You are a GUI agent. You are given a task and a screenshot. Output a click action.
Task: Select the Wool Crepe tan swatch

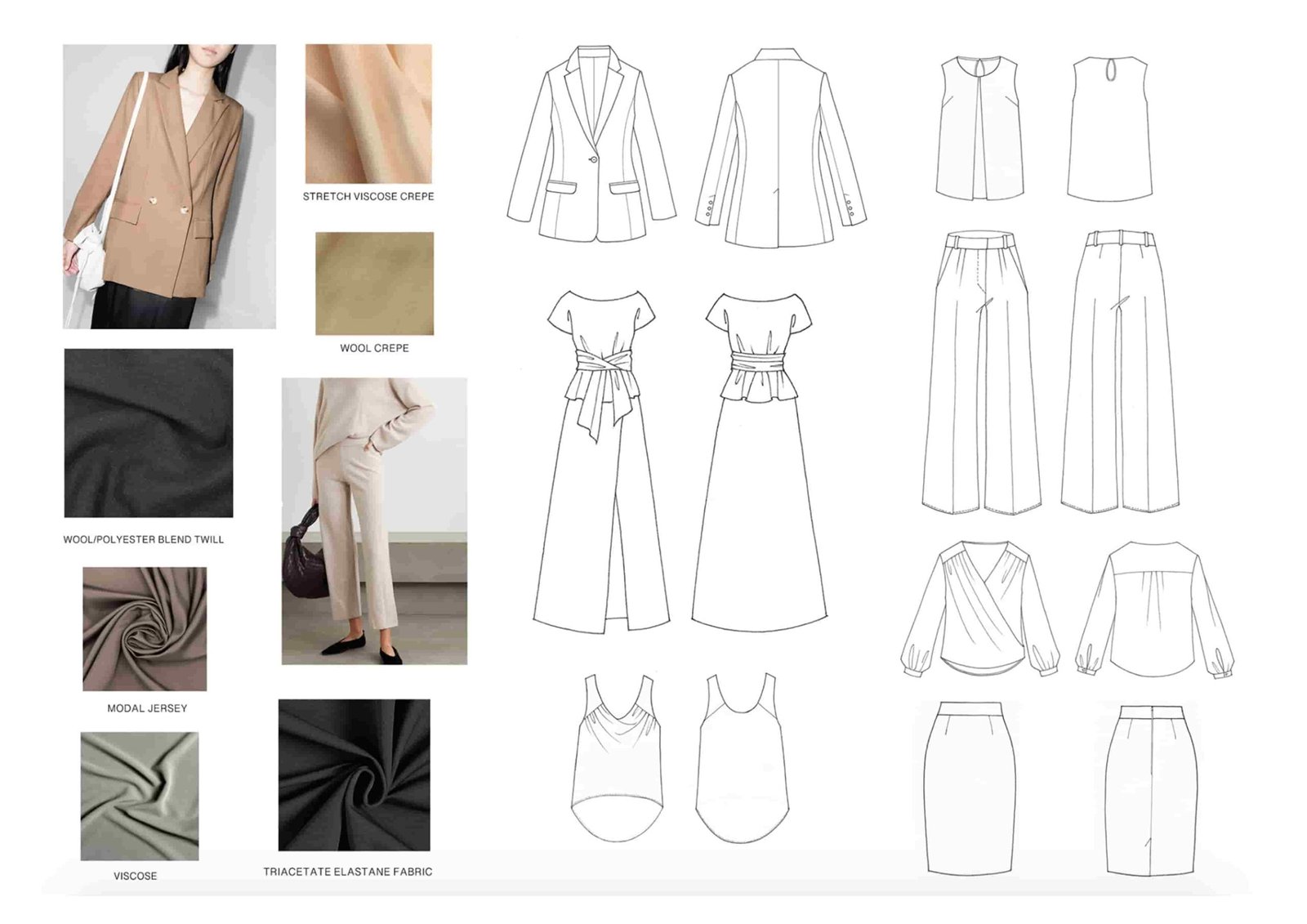tap(374, 283)
